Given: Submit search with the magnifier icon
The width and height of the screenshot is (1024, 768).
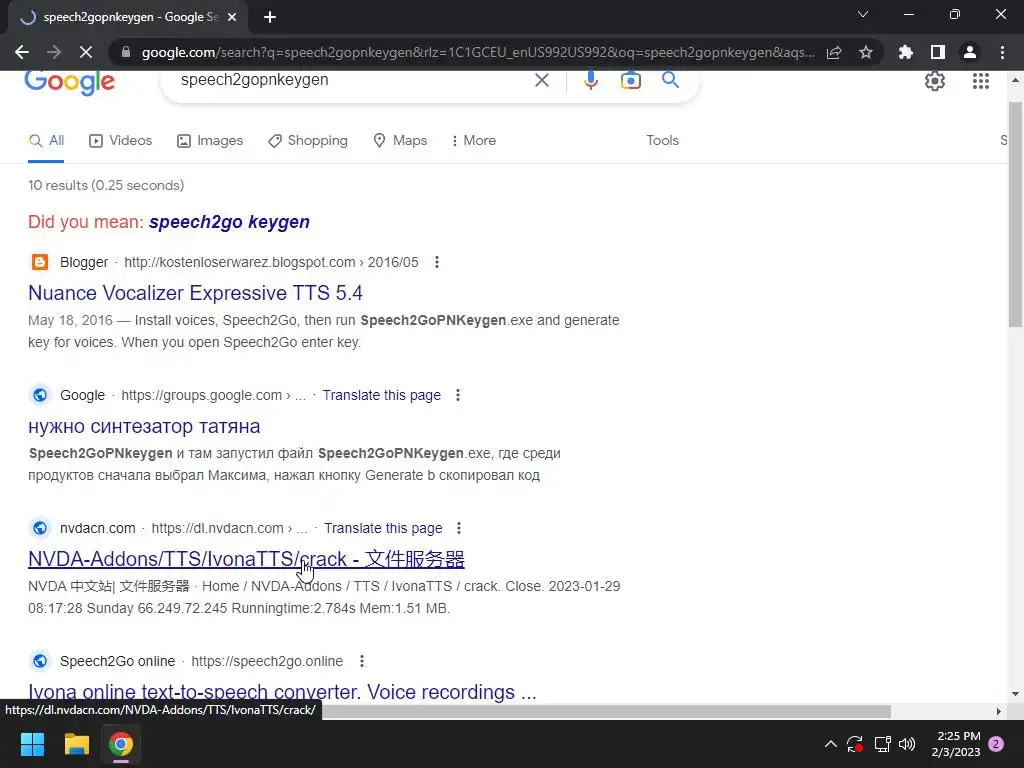Looking at the screenshot, I should click(670, 80).
